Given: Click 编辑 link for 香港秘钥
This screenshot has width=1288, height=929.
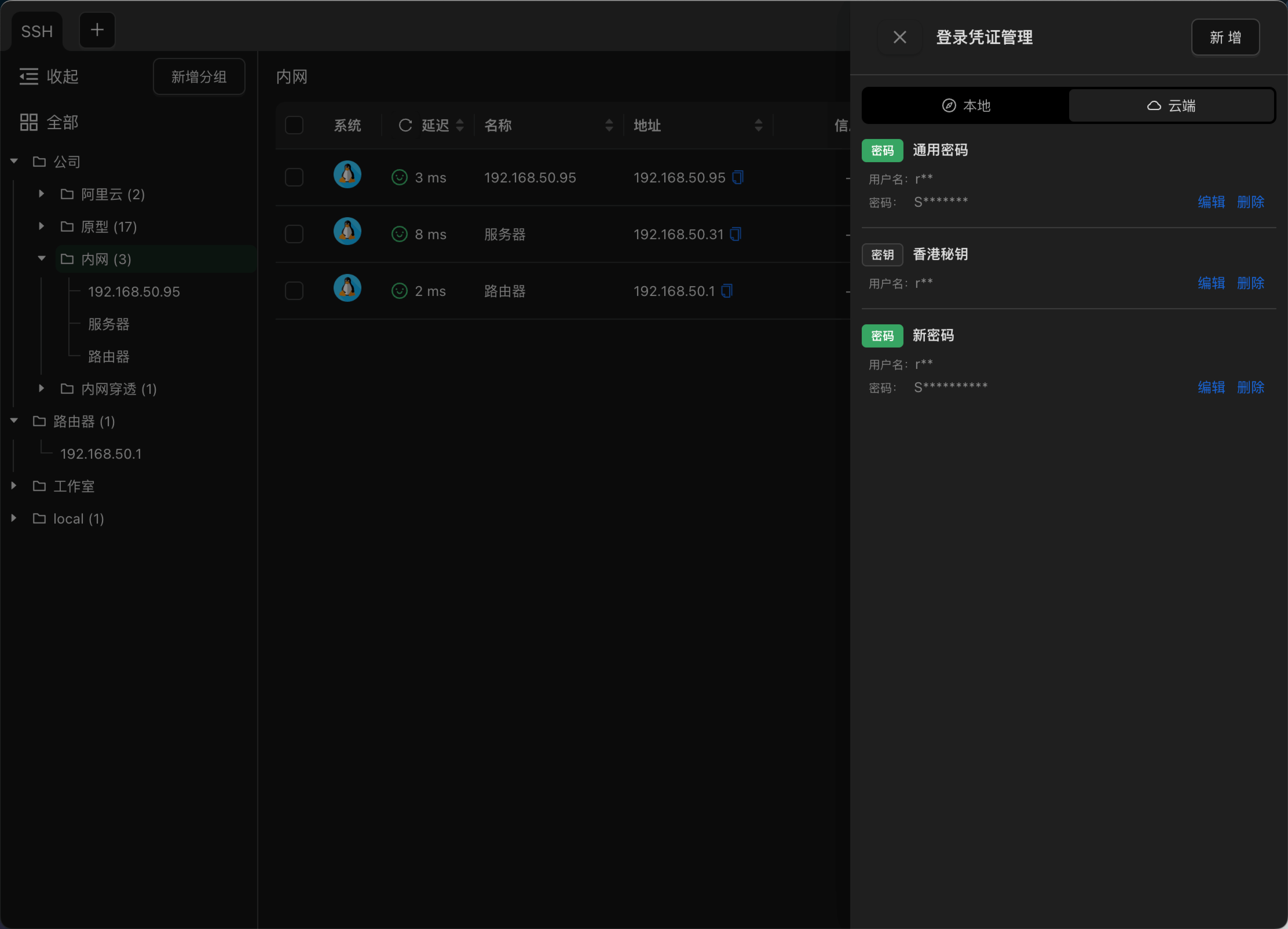Looking at the screenshot, I should tap(1211, 283).
